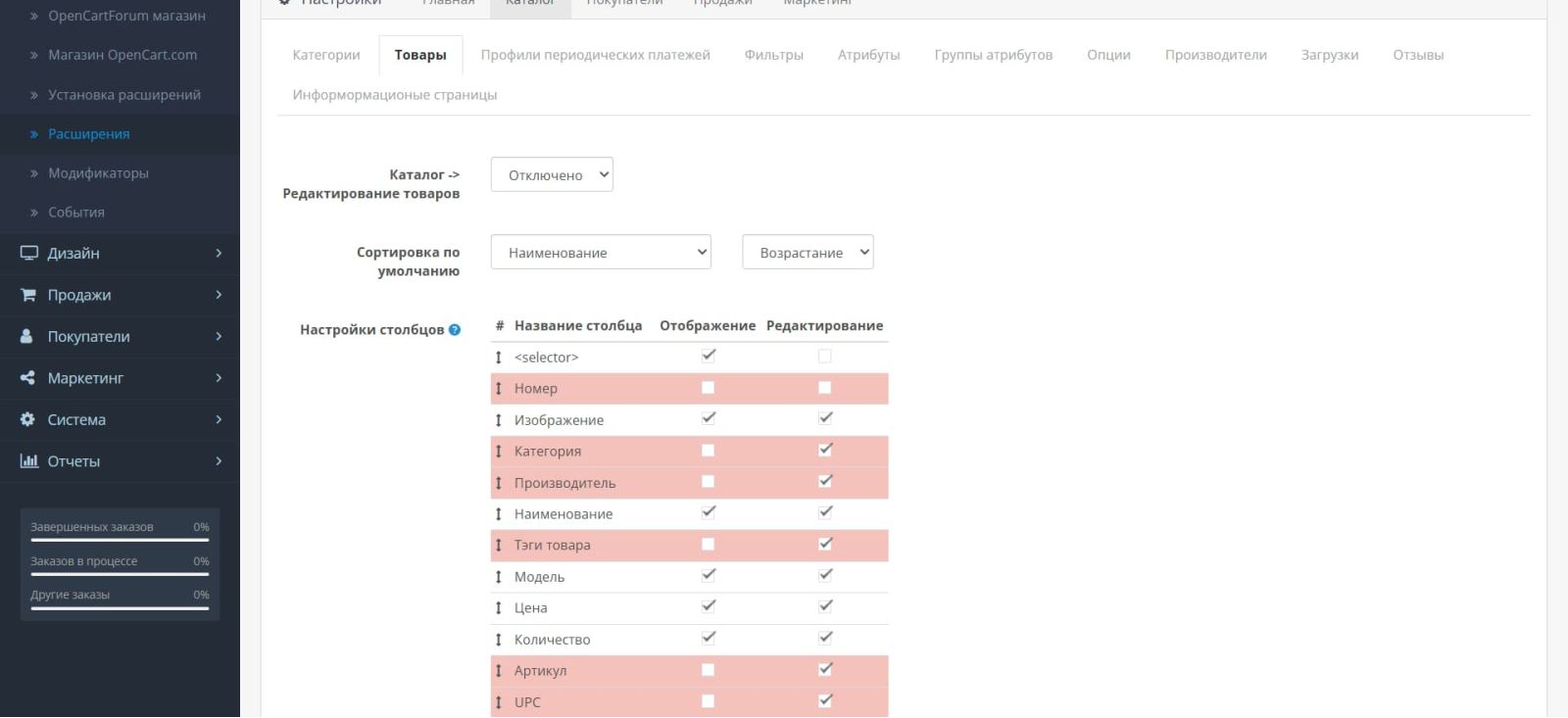Screen dimensions: 1568x718
Task: Expand the Дизайн menu chevron
Action: [x=219, y=253]
